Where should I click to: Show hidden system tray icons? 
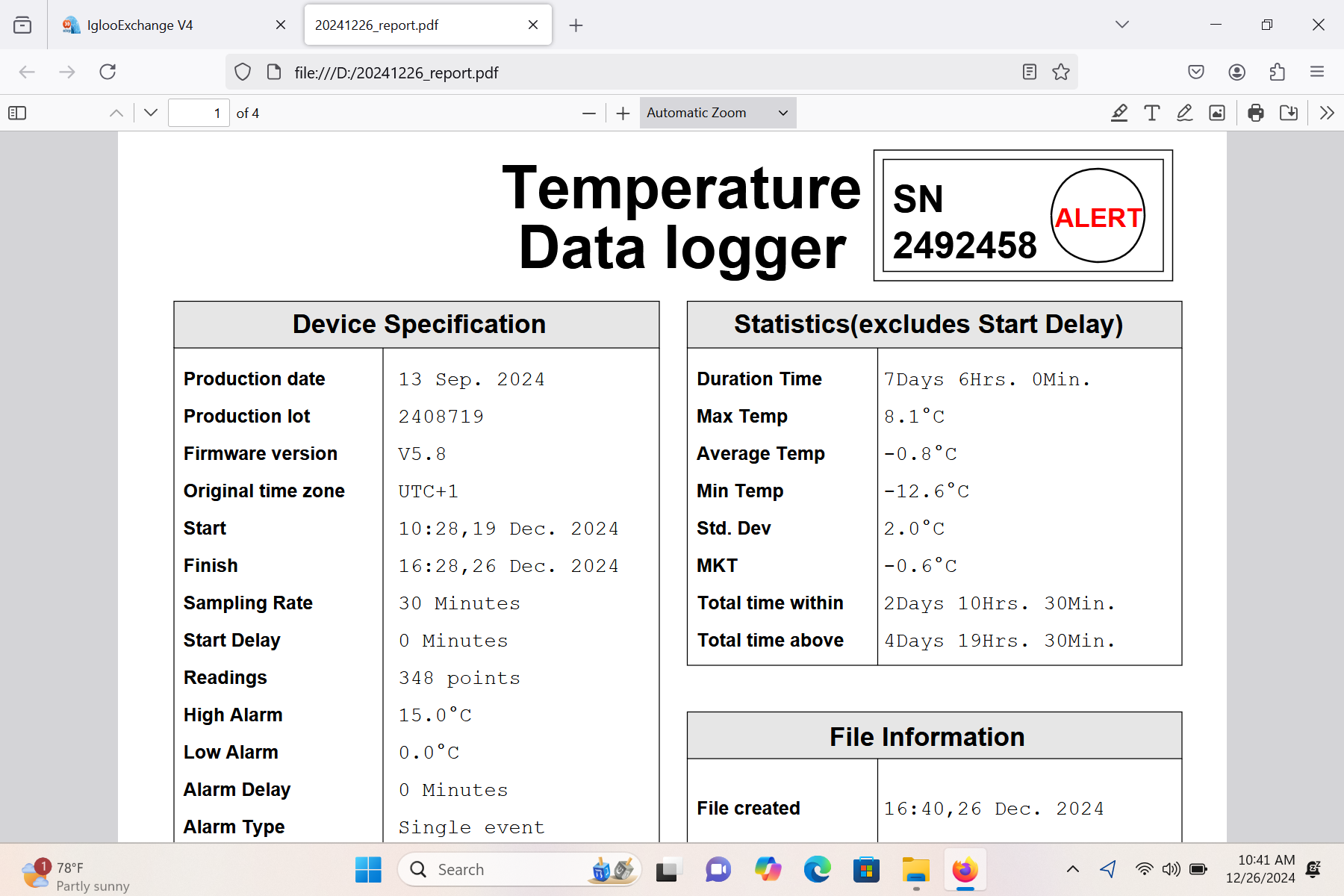point(1073,869)
